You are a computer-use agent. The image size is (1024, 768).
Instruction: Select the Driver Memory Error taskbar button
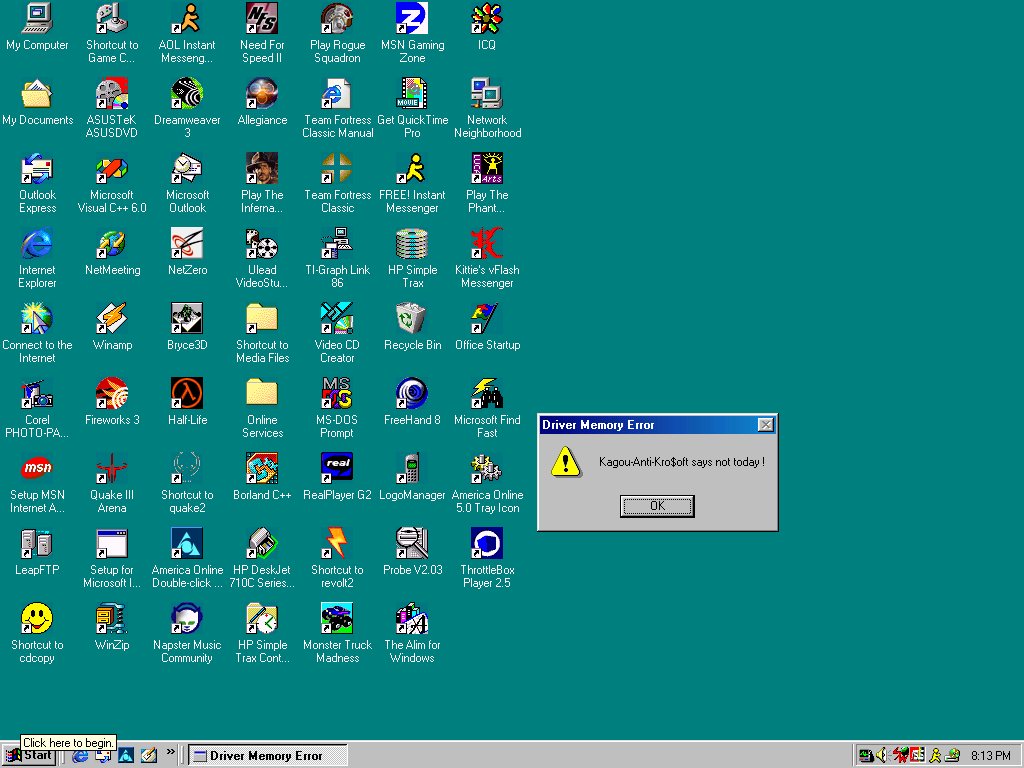(268, 756)
